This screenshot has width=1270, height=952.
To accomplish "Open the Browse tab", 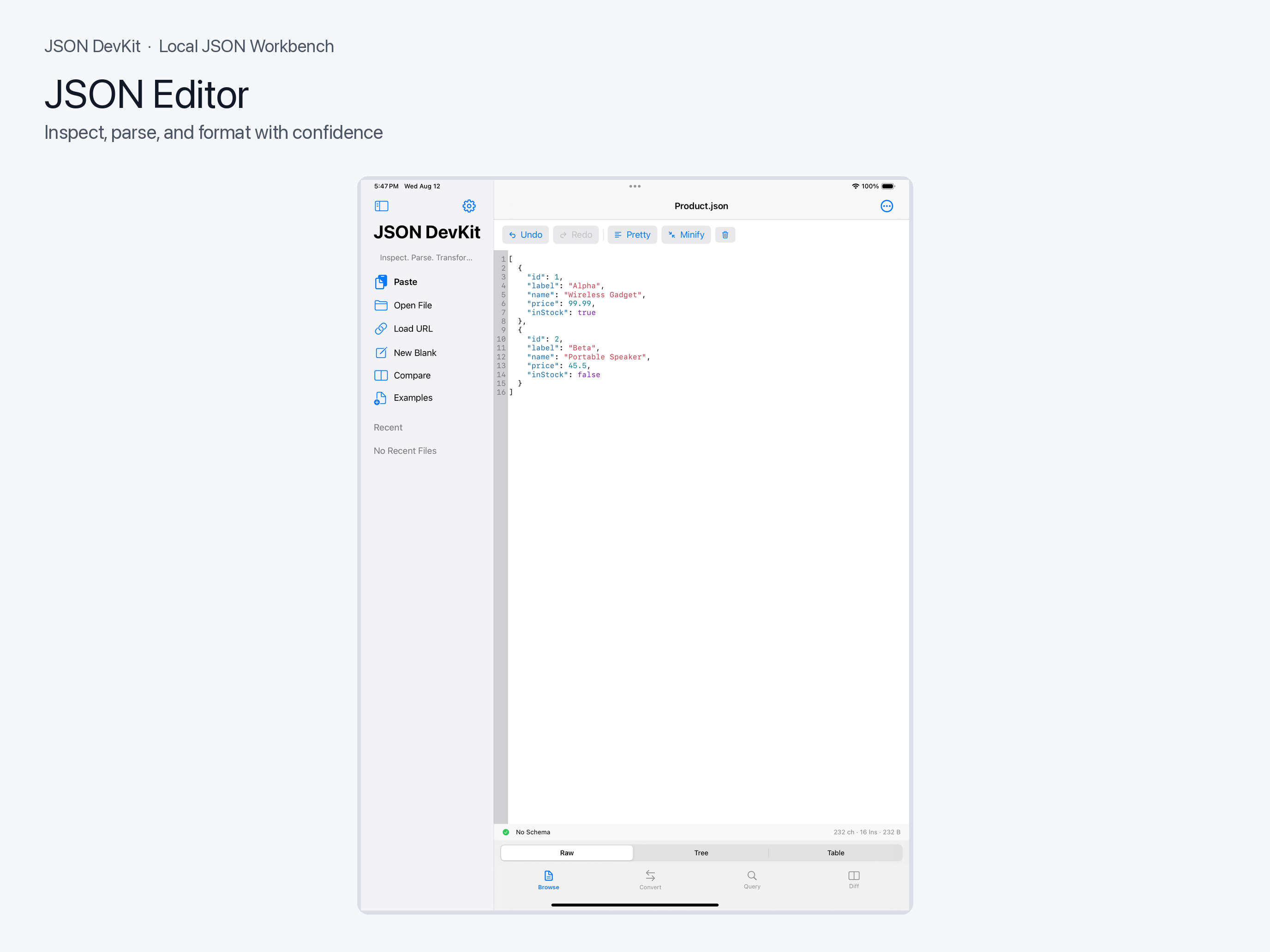I will [x=548, y=880].
